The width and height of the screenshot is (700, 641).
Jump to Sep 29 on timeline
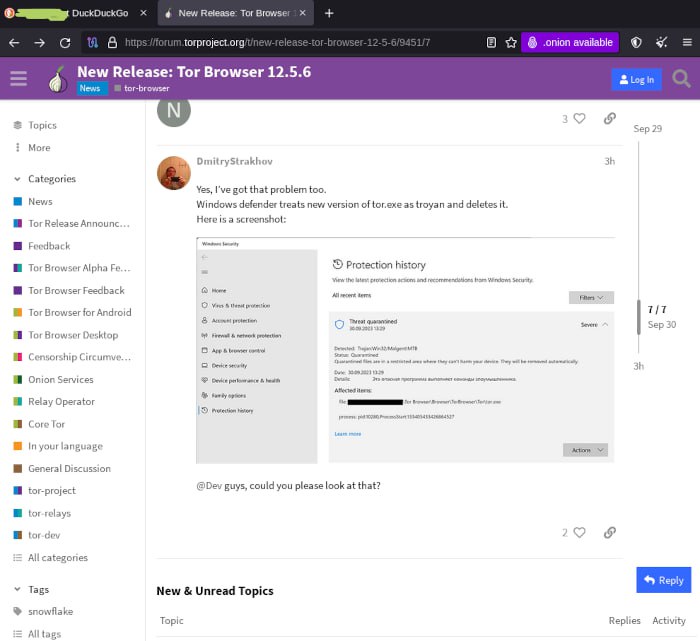(647, 129)
